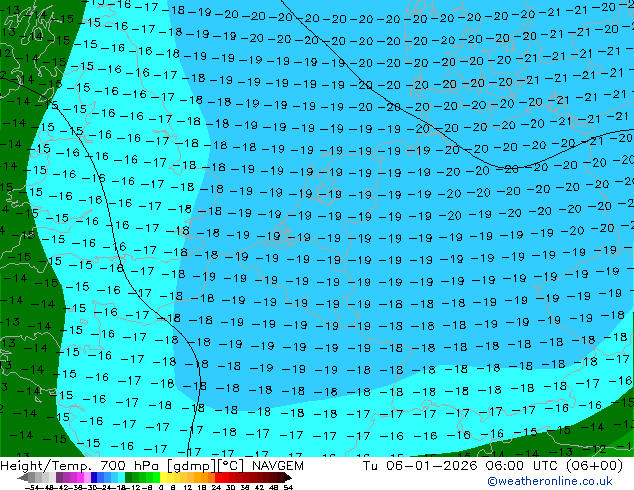Click the '24' legend scale label

[x=216, y=487]
